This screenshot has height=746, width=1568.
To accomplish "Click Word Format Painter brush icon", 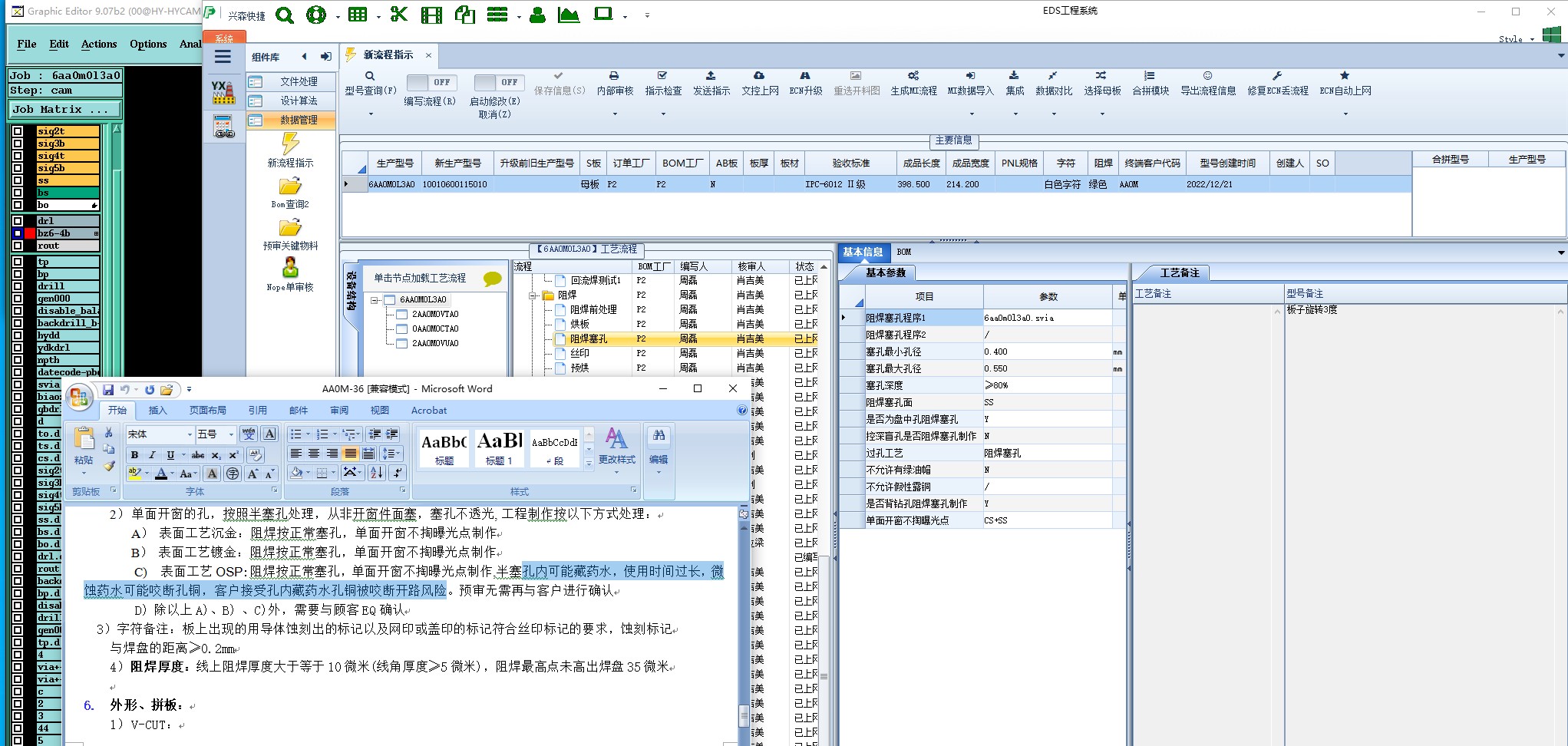I will [x=109, y=466].
